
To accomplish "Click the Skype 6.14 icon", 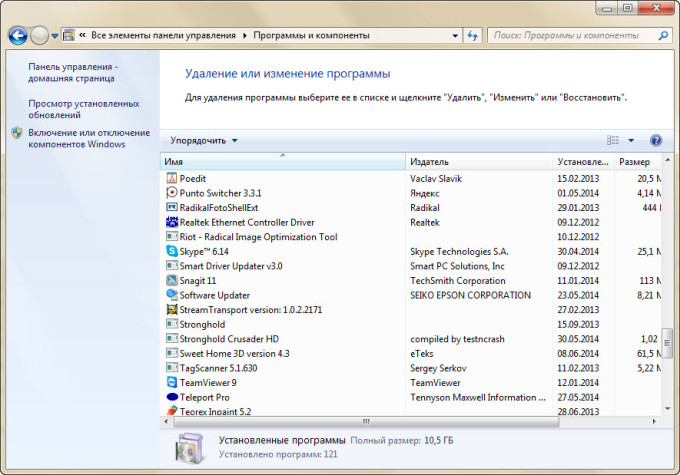I will pos(172,251).
